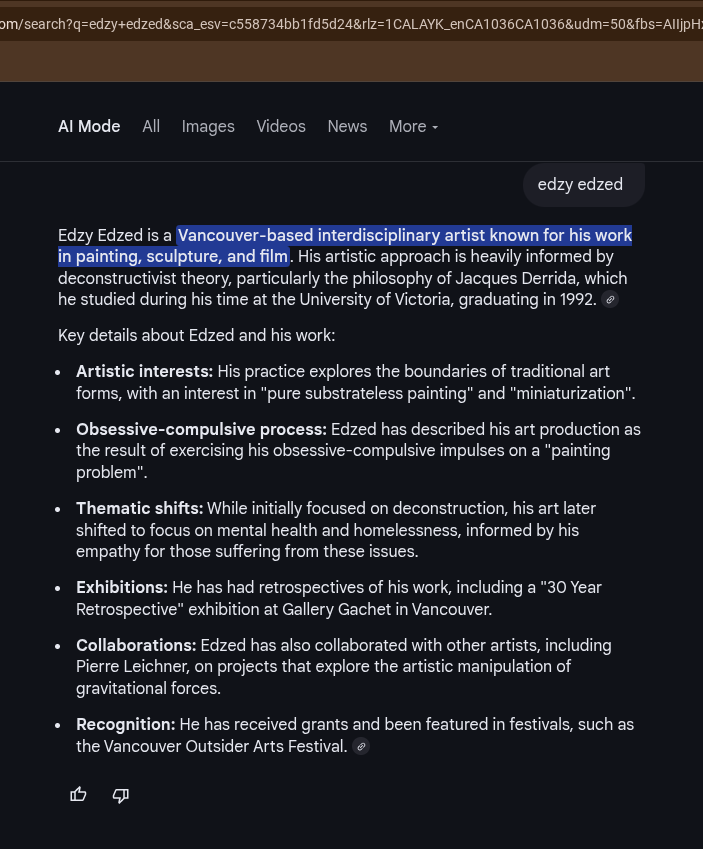The image size is (703, 849).
Task: Click the 'Collaborations:' bold heading
Action: click(x=136, y=645)
